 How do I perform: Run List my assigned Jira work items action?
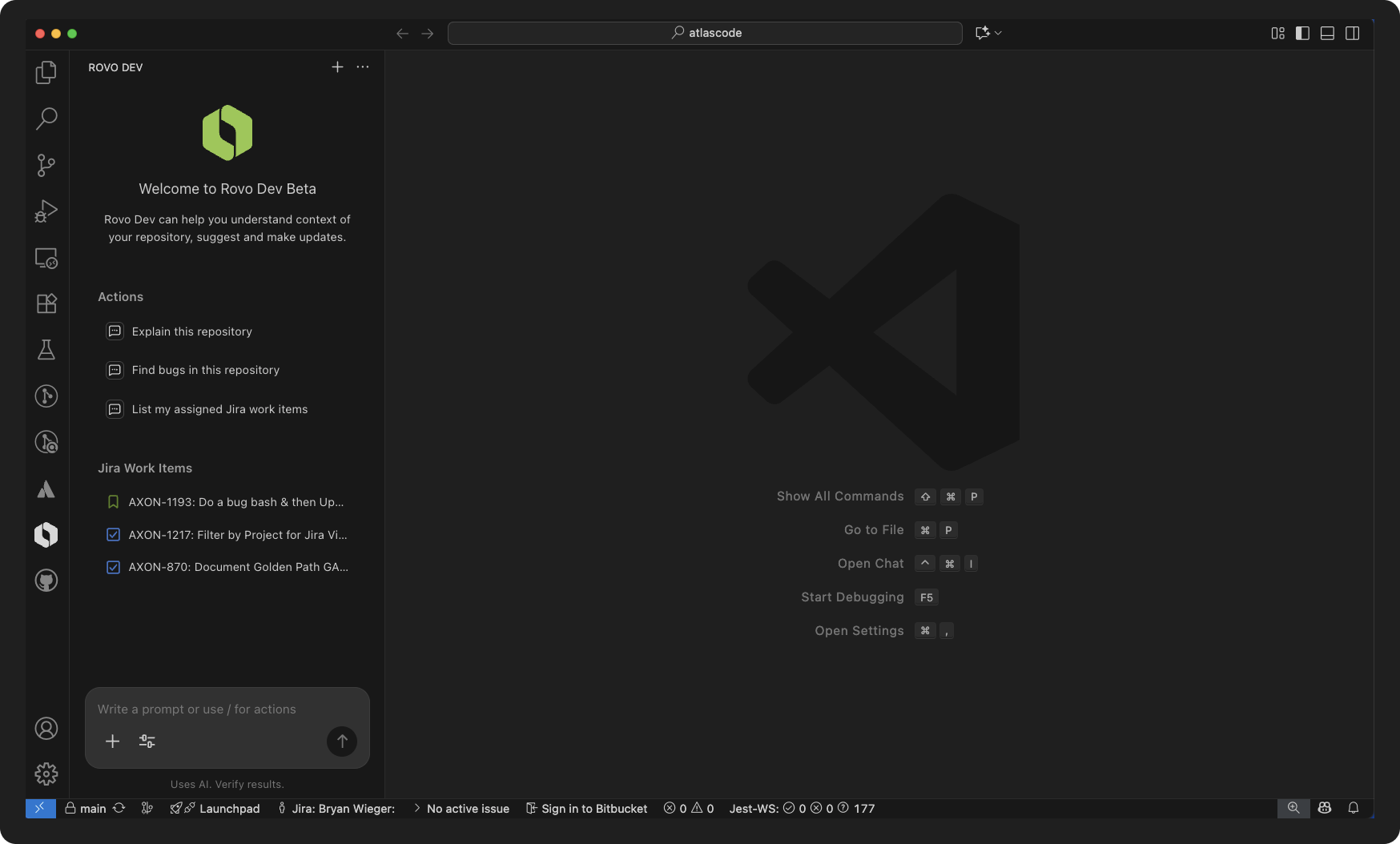coord(207,409)
